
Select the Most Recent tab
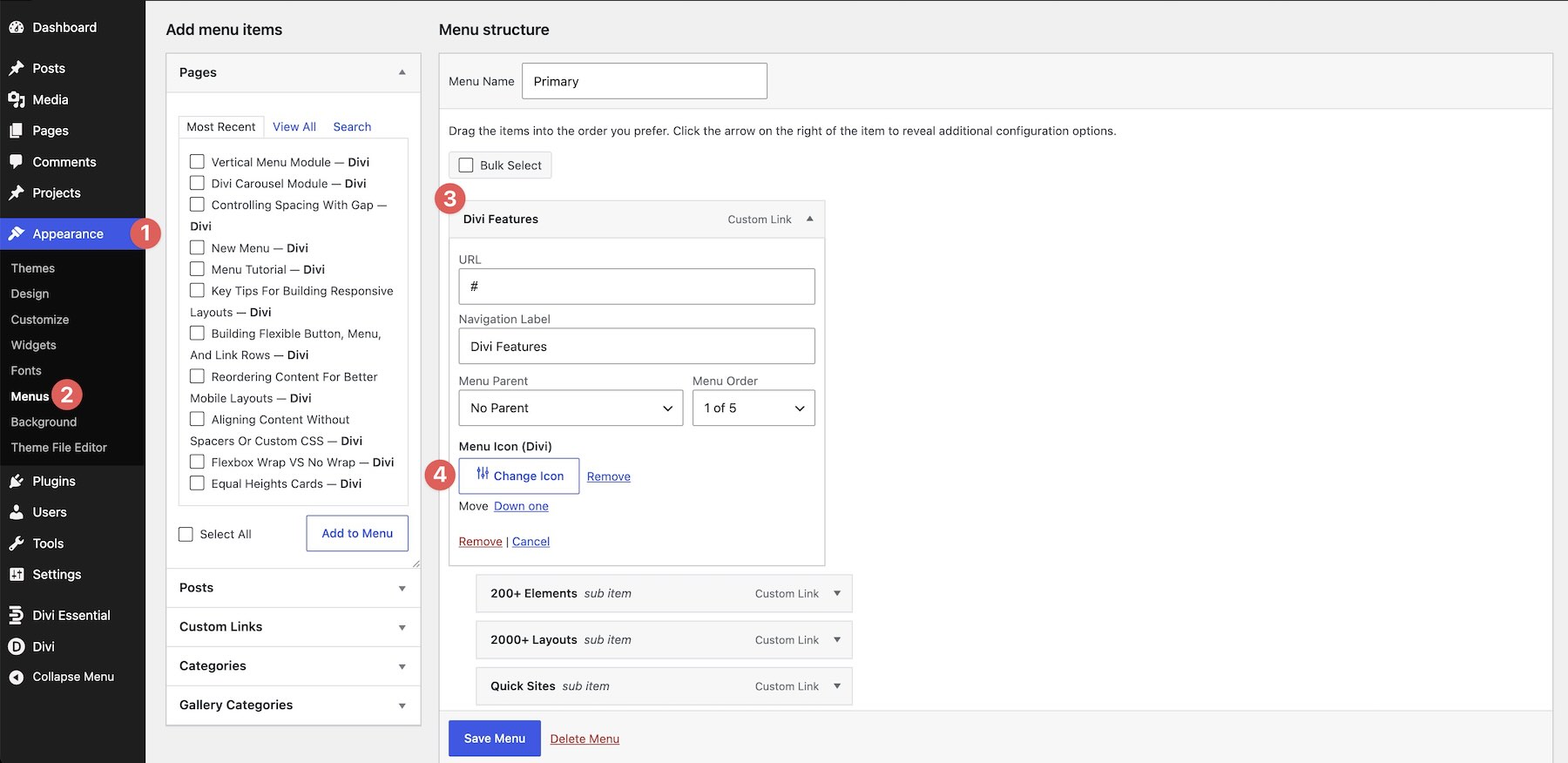221,126
